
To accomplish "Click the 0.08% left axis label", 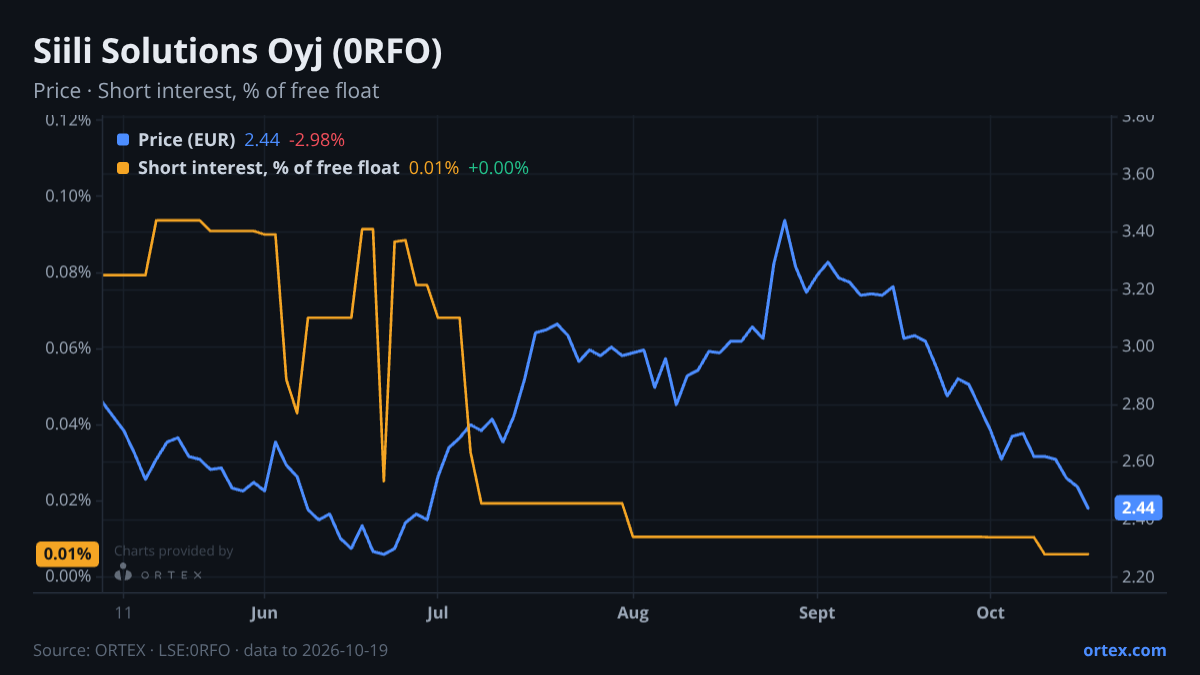I will [x=68, y=272].
